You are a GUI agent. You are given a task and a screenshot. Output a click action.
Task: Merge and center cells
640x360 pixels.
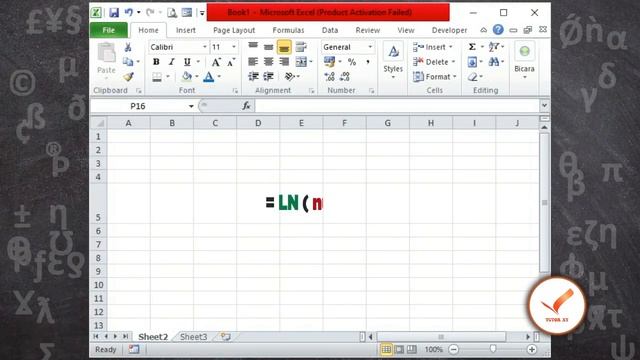(301, 62)
